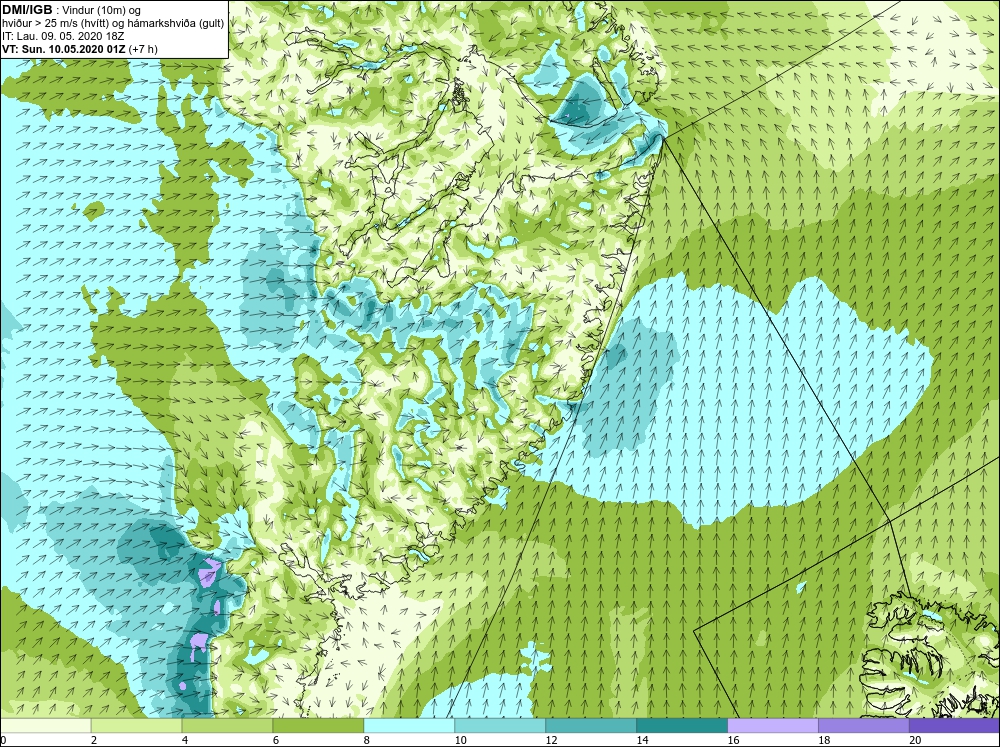Click the 16–18 m/s light purple swatch

click(773, 725)
